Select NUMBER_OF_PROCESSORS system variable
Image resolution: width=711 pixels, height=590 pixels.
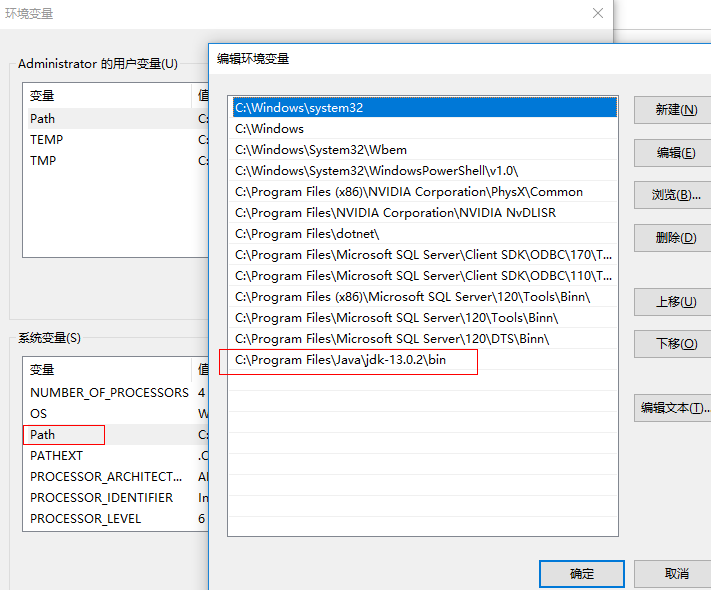tap(117, 392)
